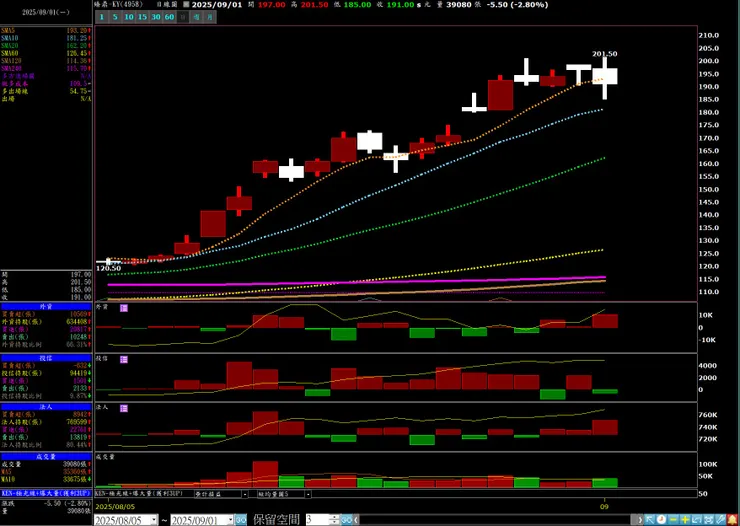740x526 pixels.
Task: Click the SMA240 indicator label
Action: point(11,68)
